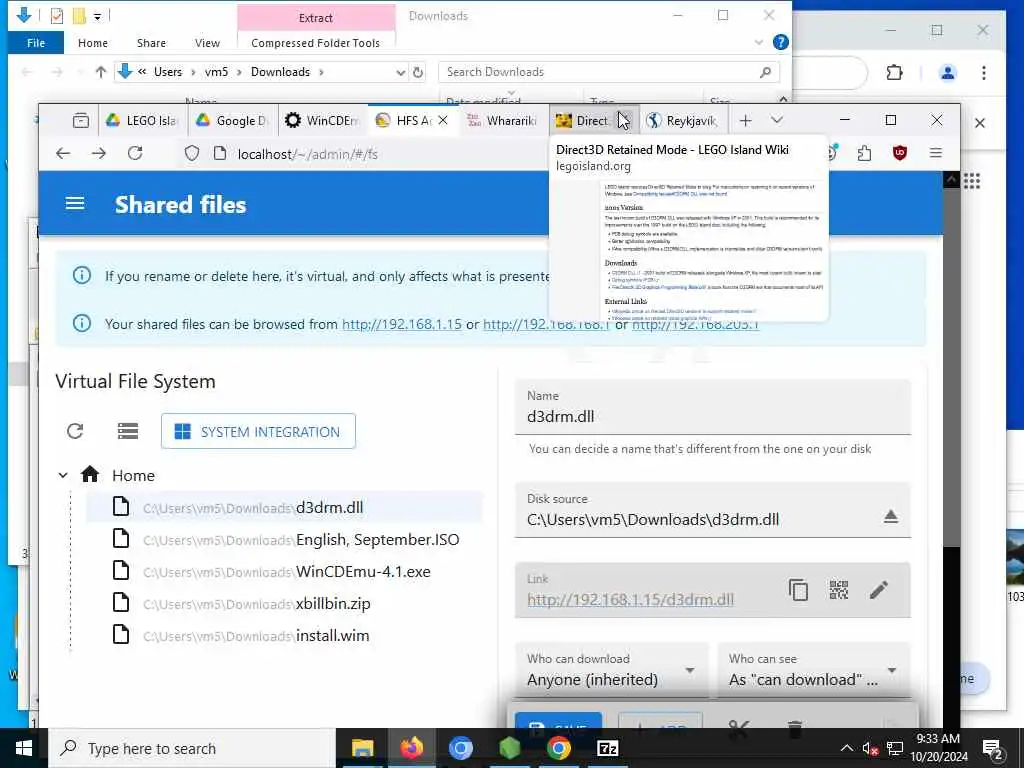Select the Home folder in the tree
This screenshot has height=768, width=1024.
click(x=133, y=475)
